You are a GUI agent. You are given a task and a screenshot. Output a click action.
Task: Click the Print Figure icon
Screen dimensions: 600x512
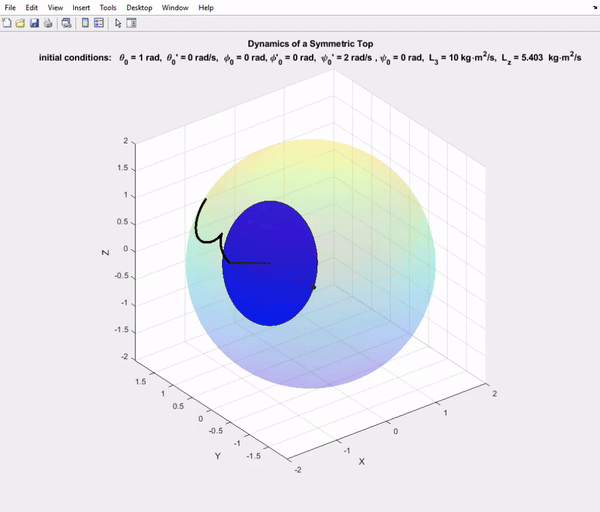tap(48, 23)
